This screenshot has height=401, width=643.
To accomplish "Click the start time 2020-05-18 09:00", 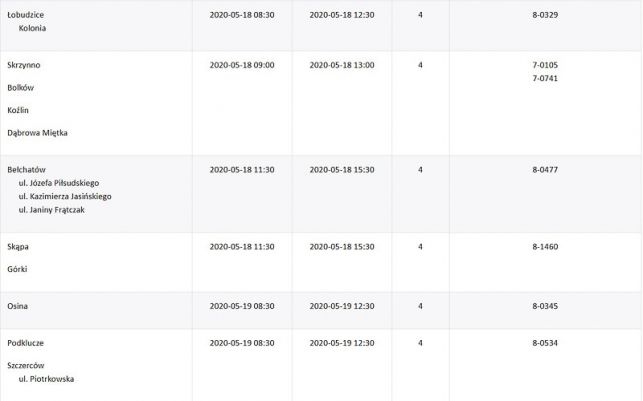I will pos(242,65).
